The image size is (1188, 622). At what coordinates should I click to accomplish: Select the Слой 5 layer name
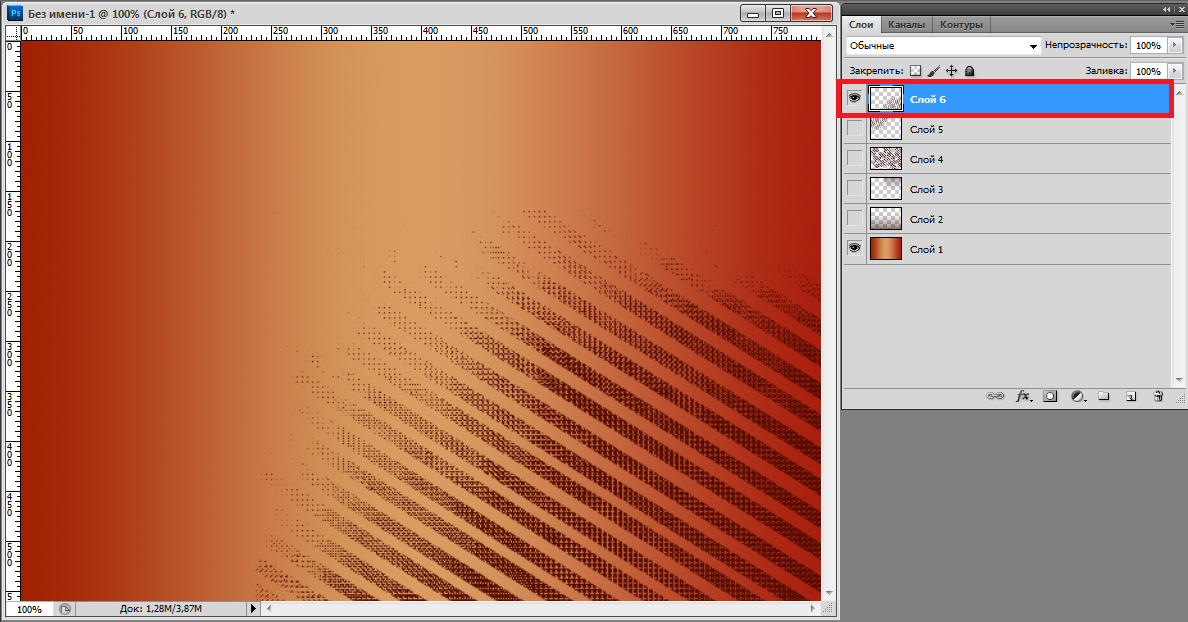coord(927,130)
